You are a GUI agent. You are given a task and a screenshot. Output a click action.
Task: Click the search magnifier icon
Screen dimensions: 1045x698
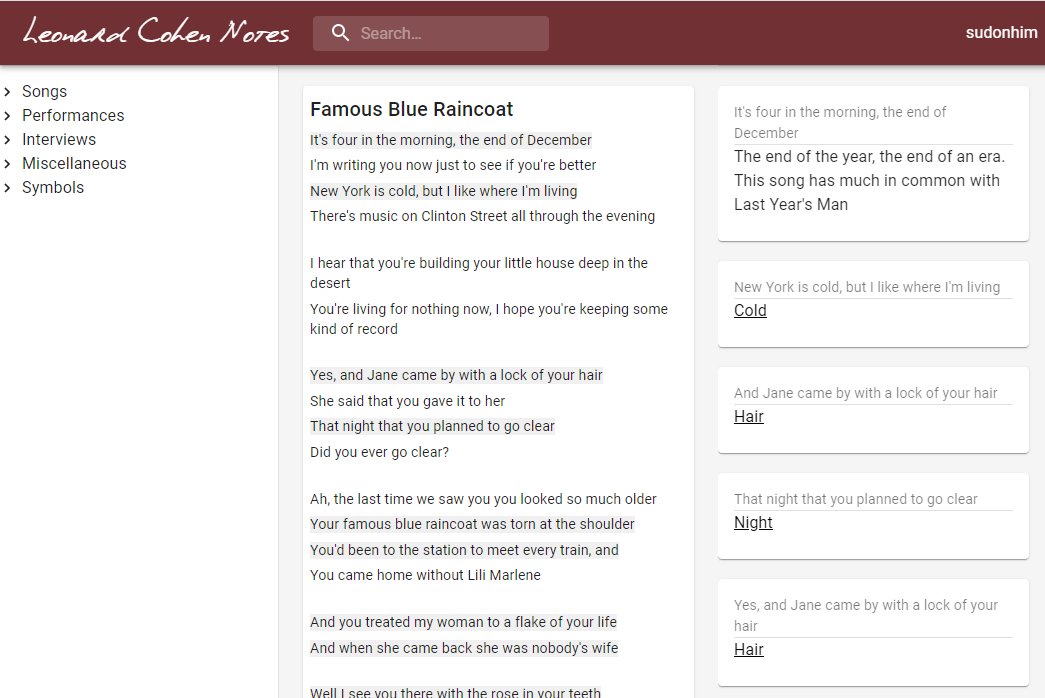(x=340, y=33)
